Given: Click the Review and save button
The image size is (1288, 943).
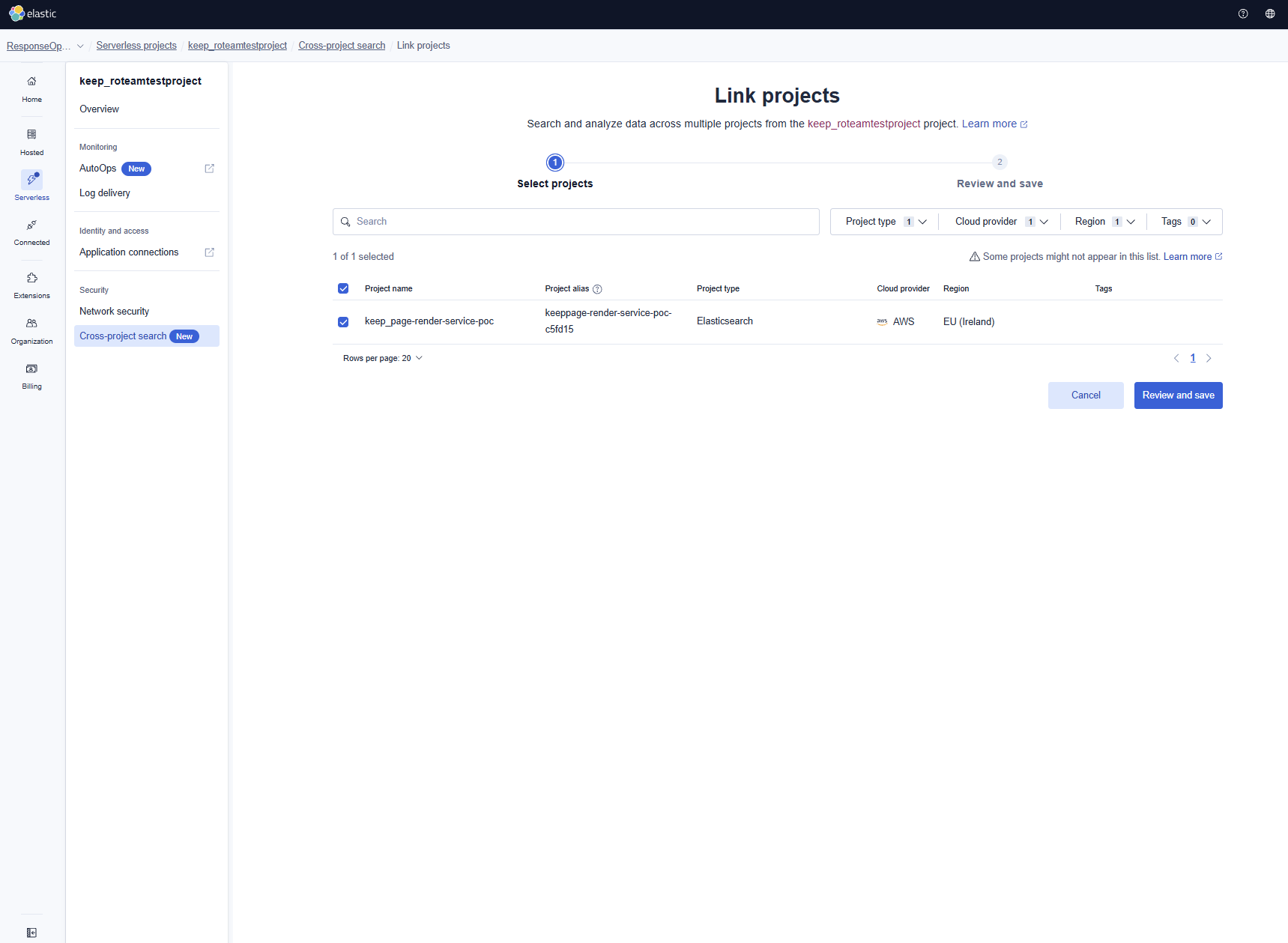Looking at the screenshot, I should tap(1178, 395).
